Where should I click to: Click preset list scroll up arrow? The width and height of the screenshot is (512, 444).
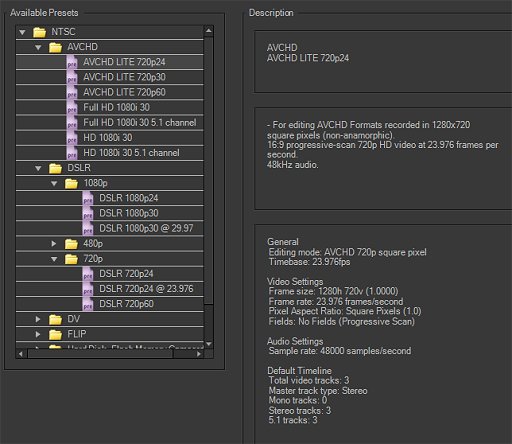pos(209,31)
